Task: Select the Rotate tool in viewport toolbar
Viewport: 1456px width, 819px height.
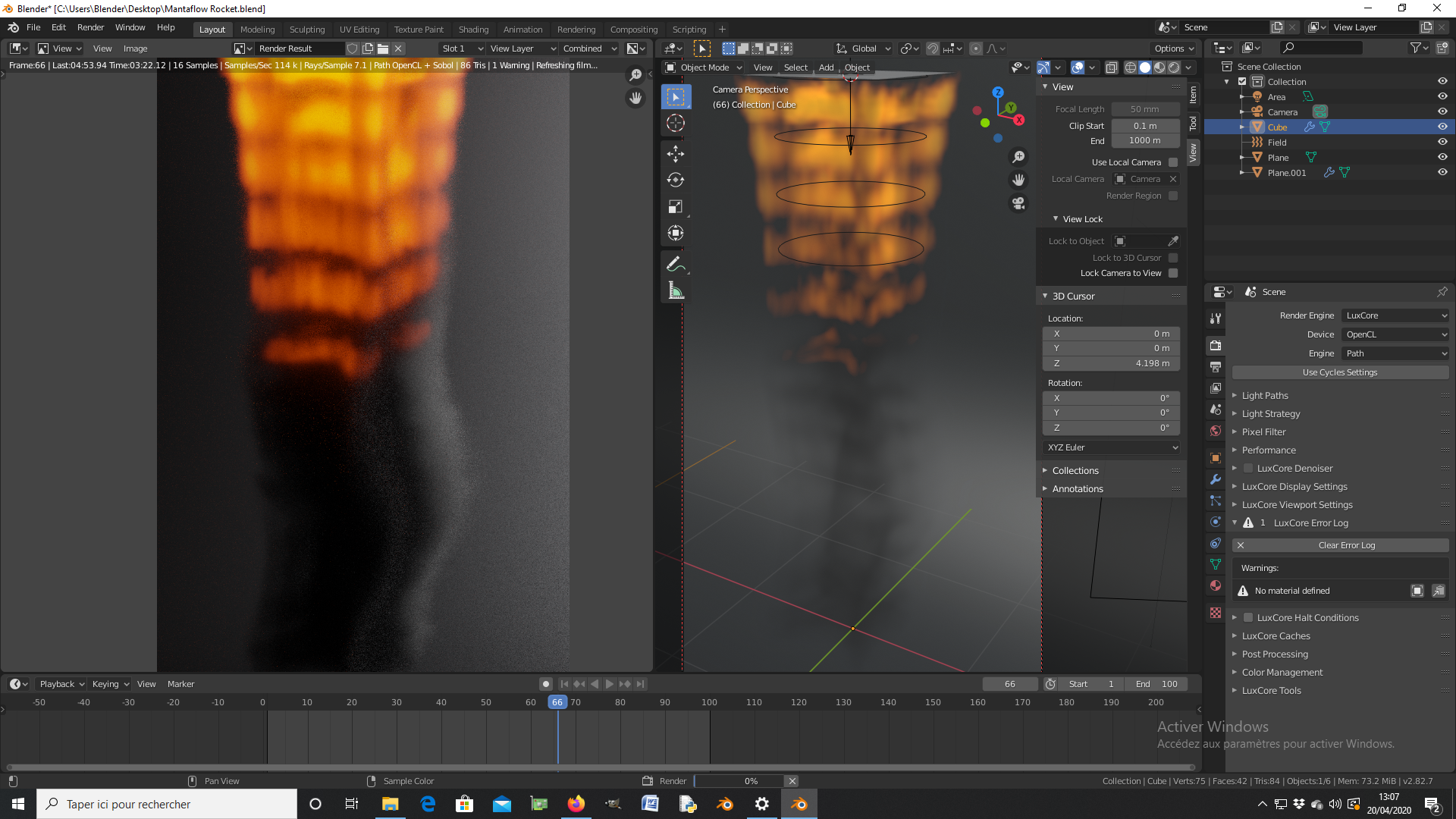Action: 675,180
